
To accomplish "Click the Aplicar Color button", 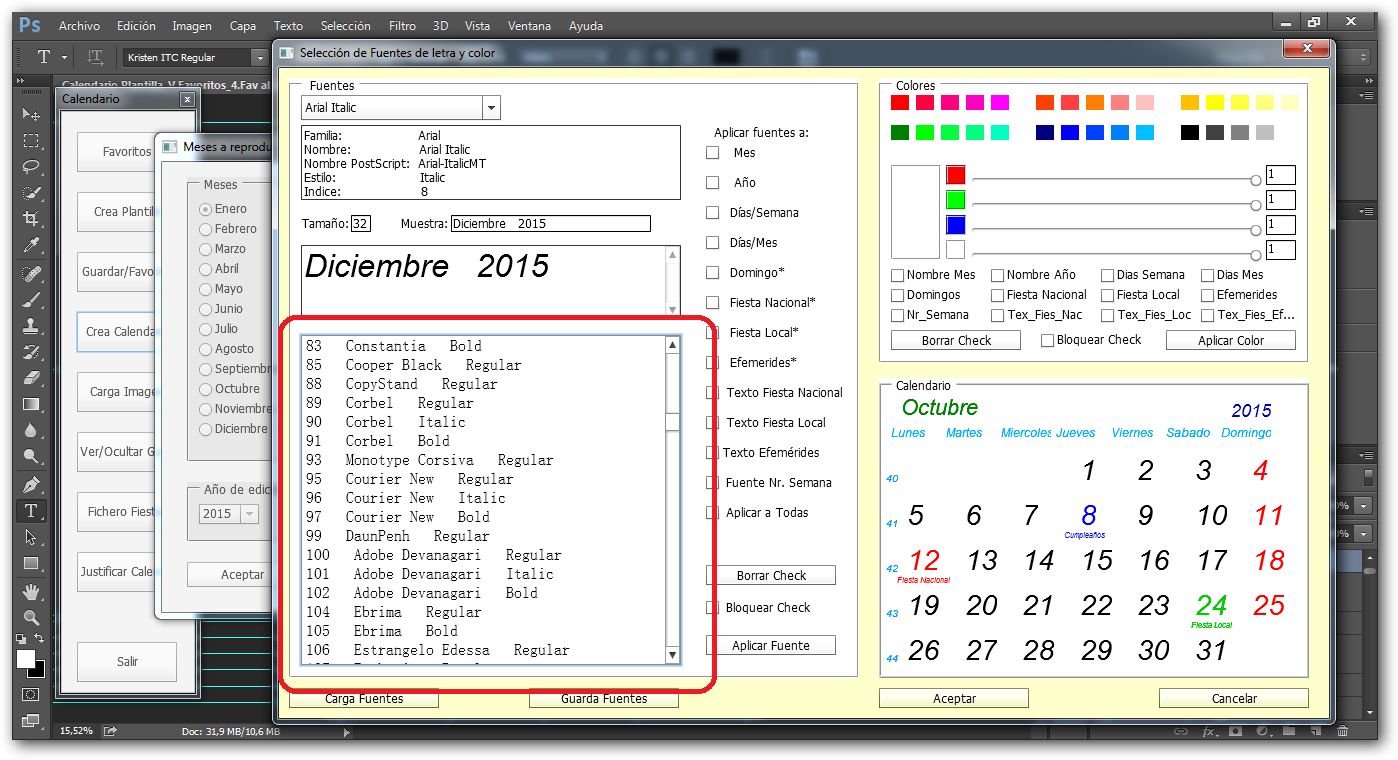I will coord(1231,340).
